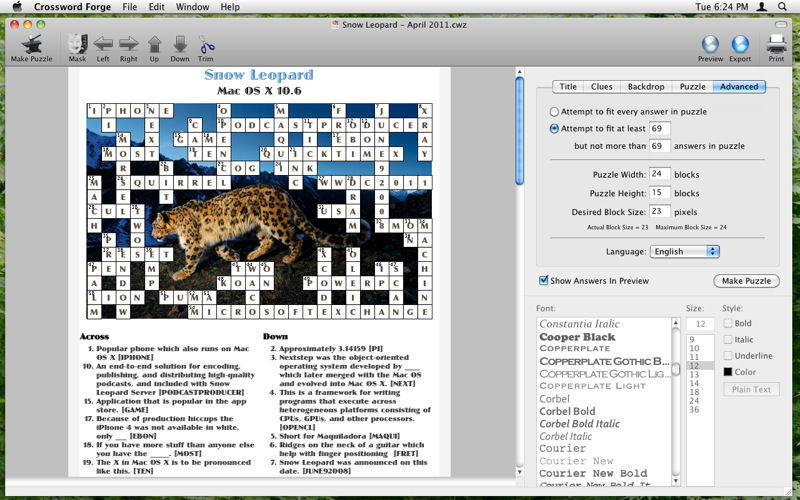Image resolution: width=800 pixels, height=500 pixels.
Task: Select Attempt to fit at least option
Action: (x=554, y=129)
